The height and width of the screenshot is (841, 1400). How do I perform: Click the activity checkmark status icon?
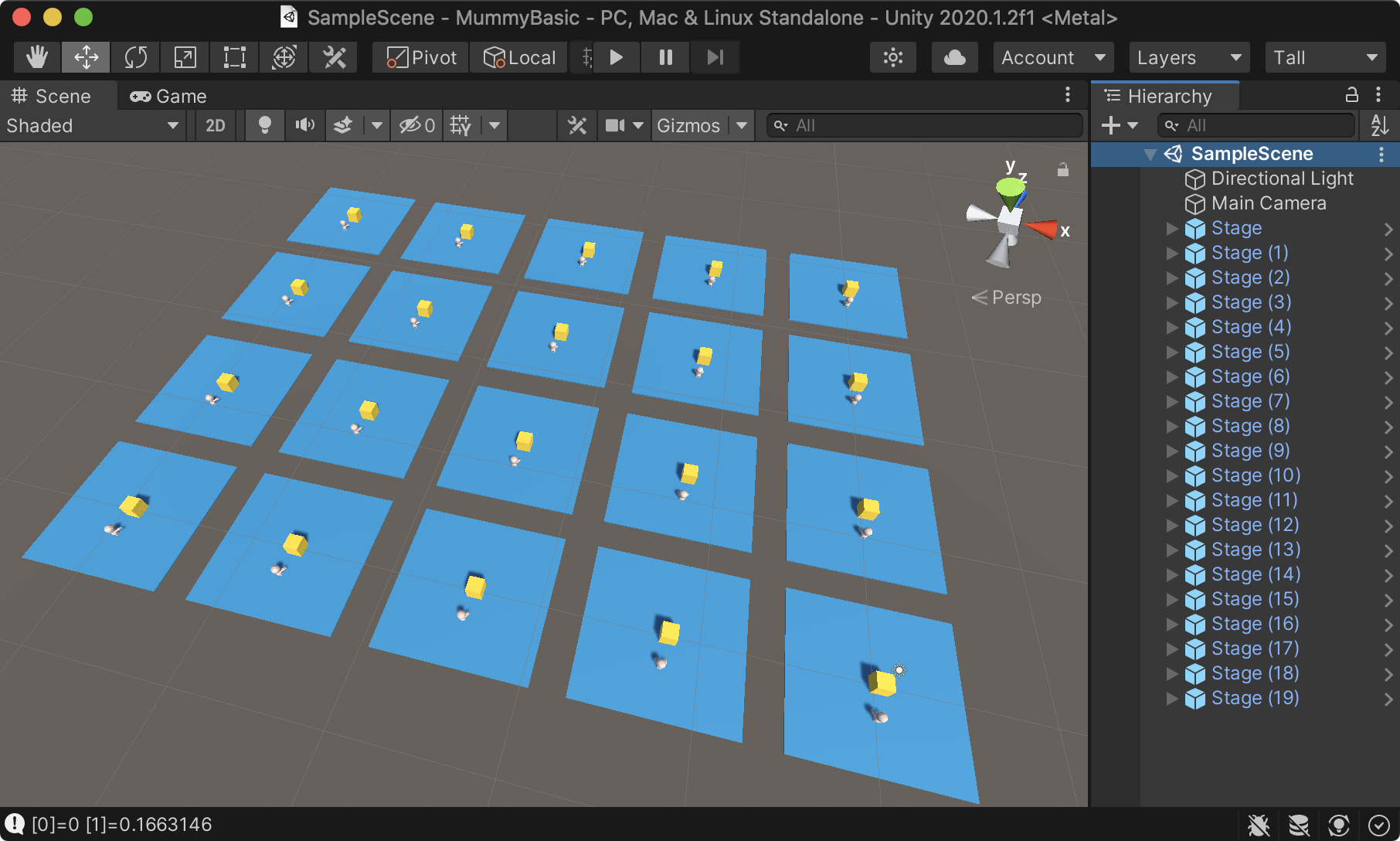tap(1379, 825)
